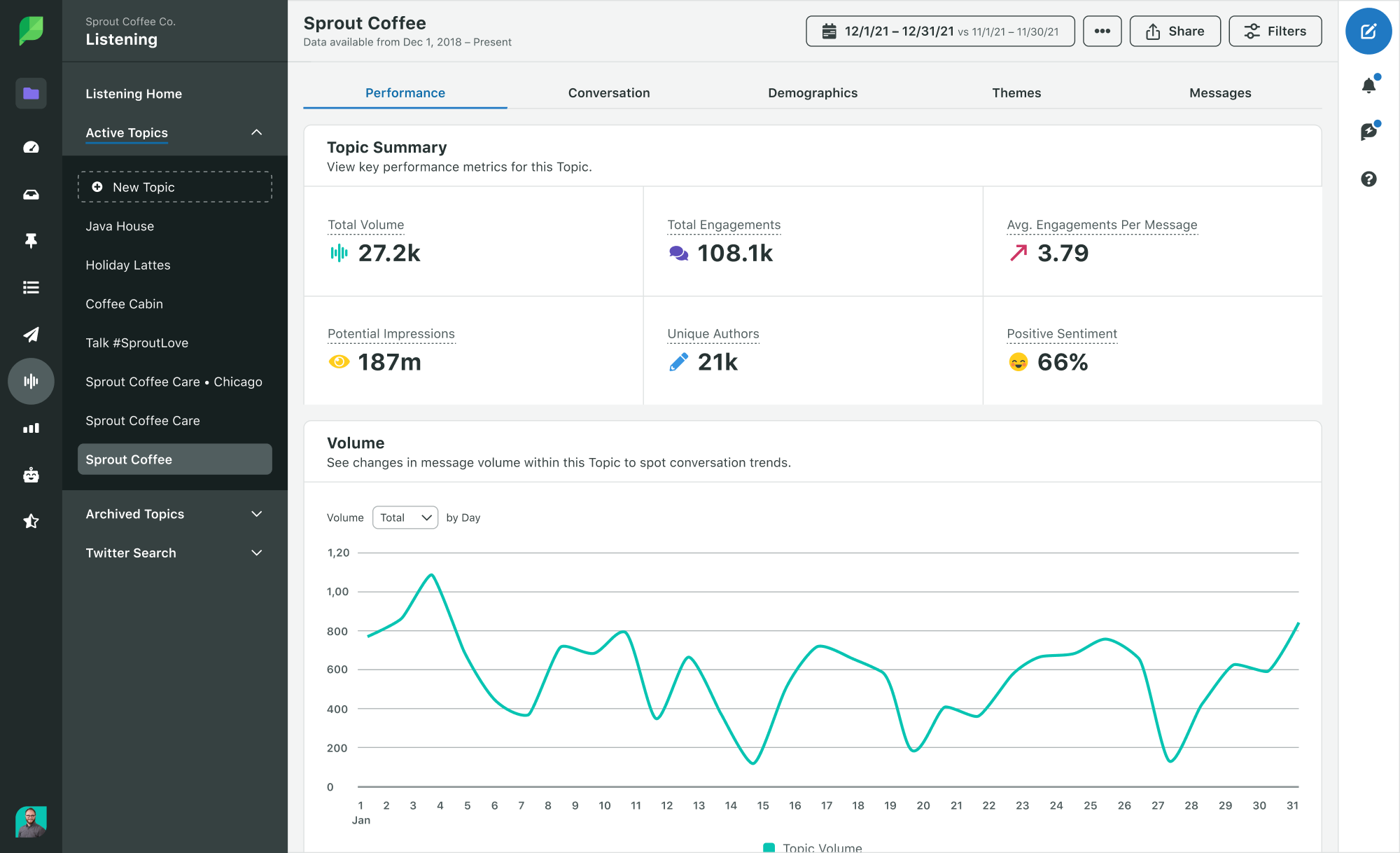Screen dimensions: 1400x853
Task: Expand the Twitter Search section
Action: pos(255,553)
